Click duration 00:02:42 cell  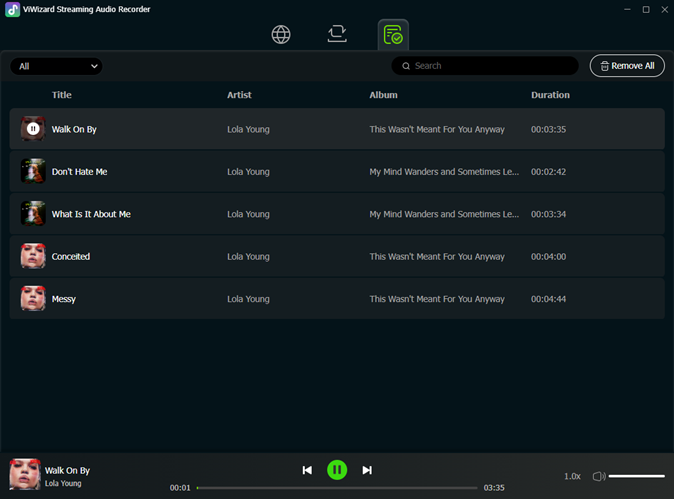[x=548, y=171]
